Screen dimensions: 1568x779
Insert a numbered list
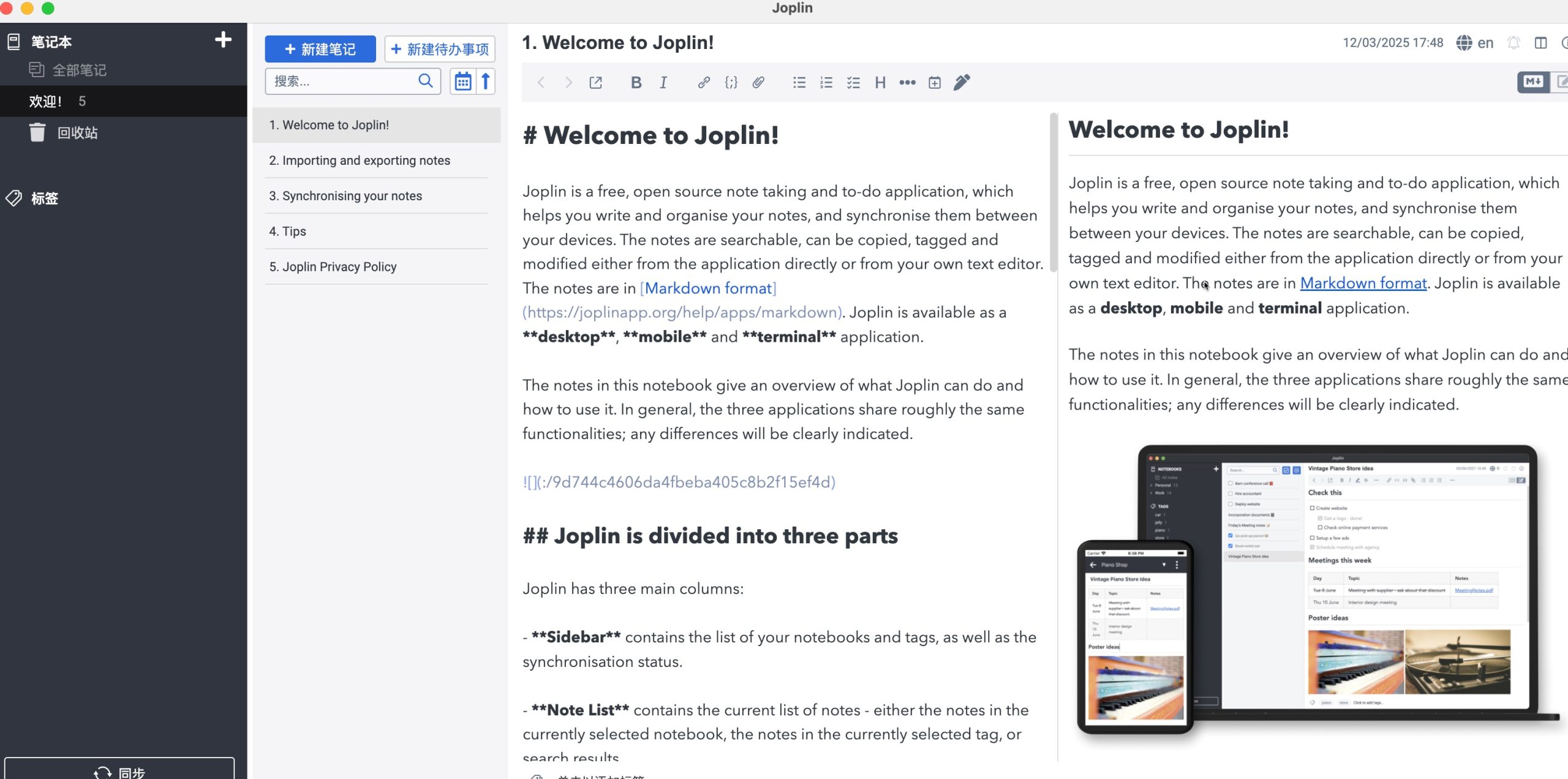pyautogui.click(x=826, y=83)
